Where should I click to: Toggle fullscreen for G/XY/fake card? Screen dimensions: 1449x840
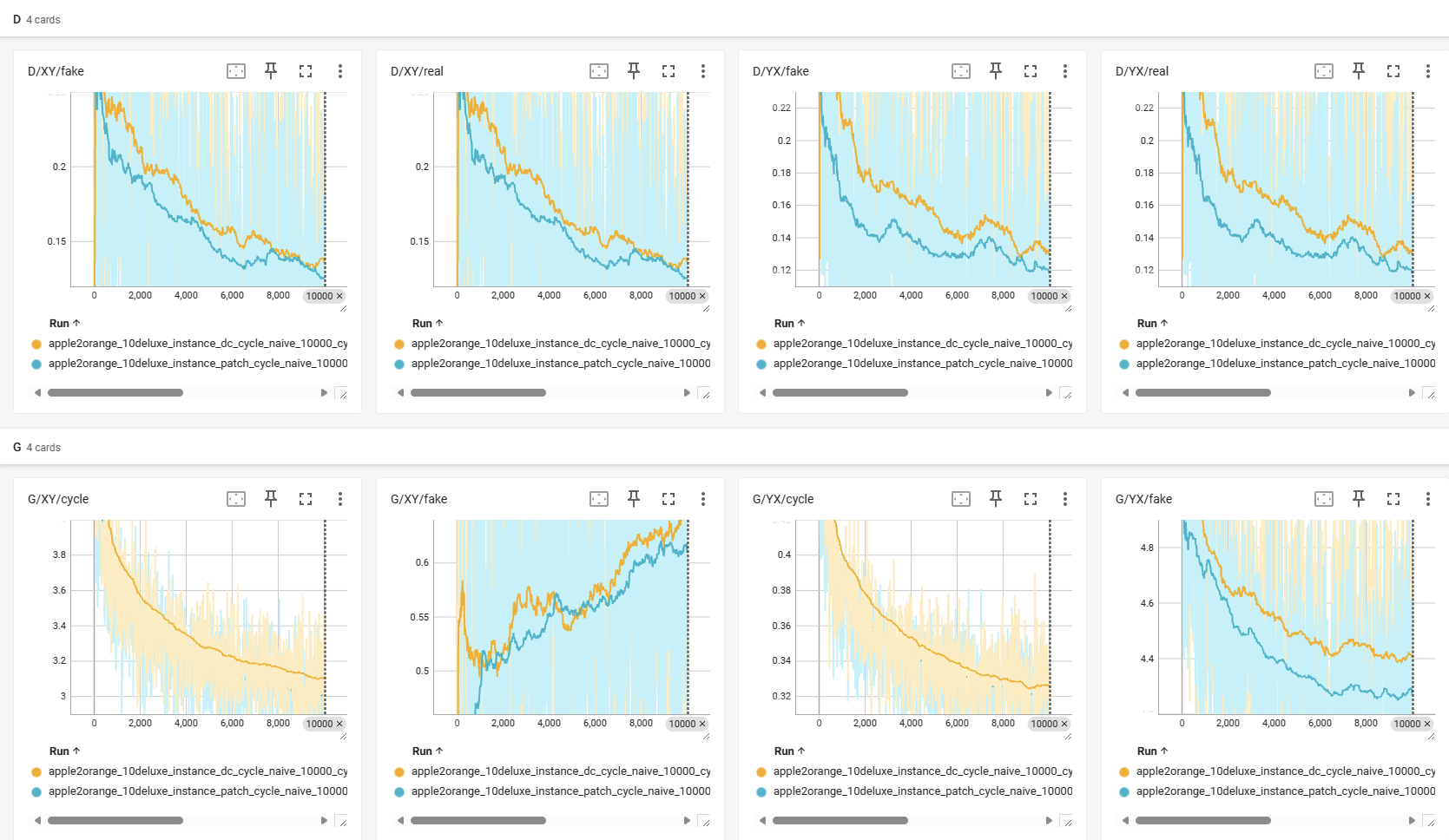(x=669, y=499)
